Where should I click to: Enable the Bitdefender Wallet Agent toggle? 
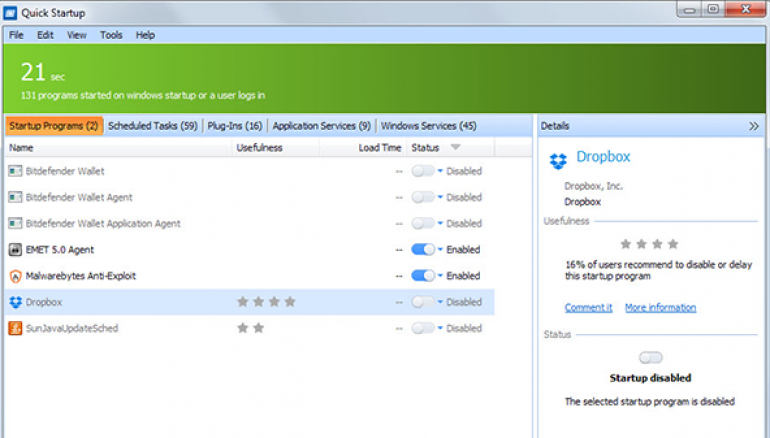coord(423,197)
